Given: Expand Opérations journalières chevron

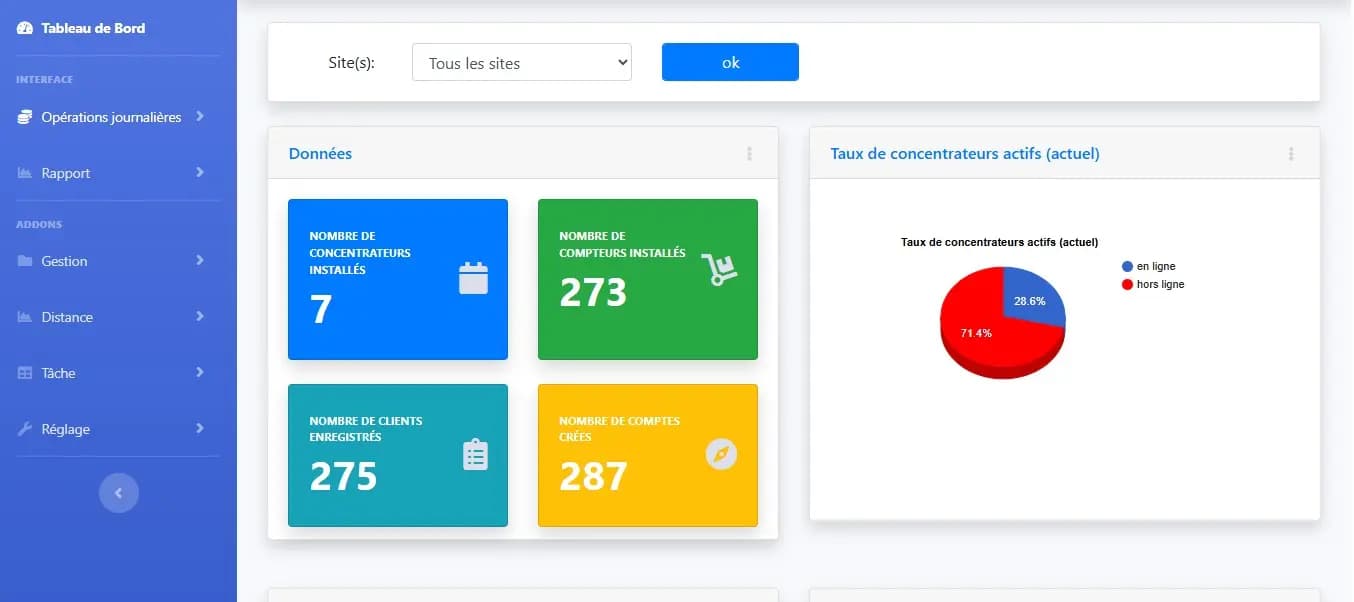Looking at the screenshot, I should (200, 116).
